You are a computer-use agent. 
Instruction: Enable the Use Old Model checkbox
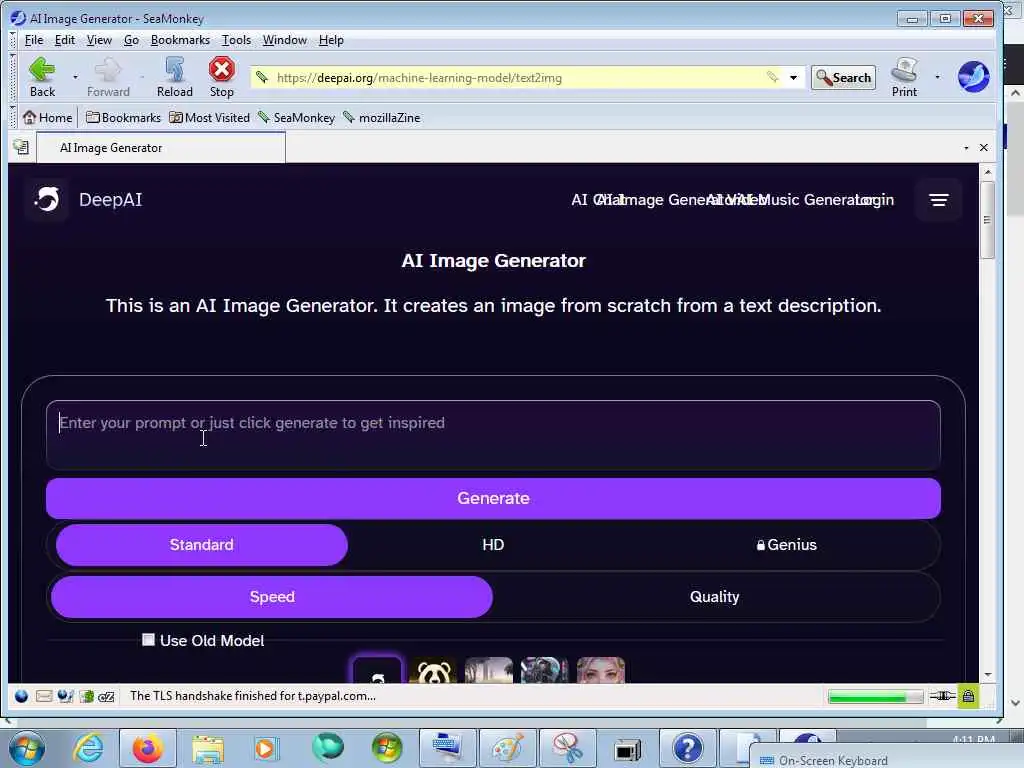pyautogui.click(x=148, y=640)
